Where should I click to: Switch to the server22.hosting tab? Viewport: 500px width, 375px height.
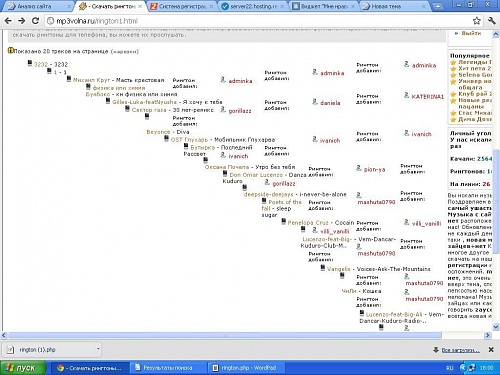[x=253, y=6]
